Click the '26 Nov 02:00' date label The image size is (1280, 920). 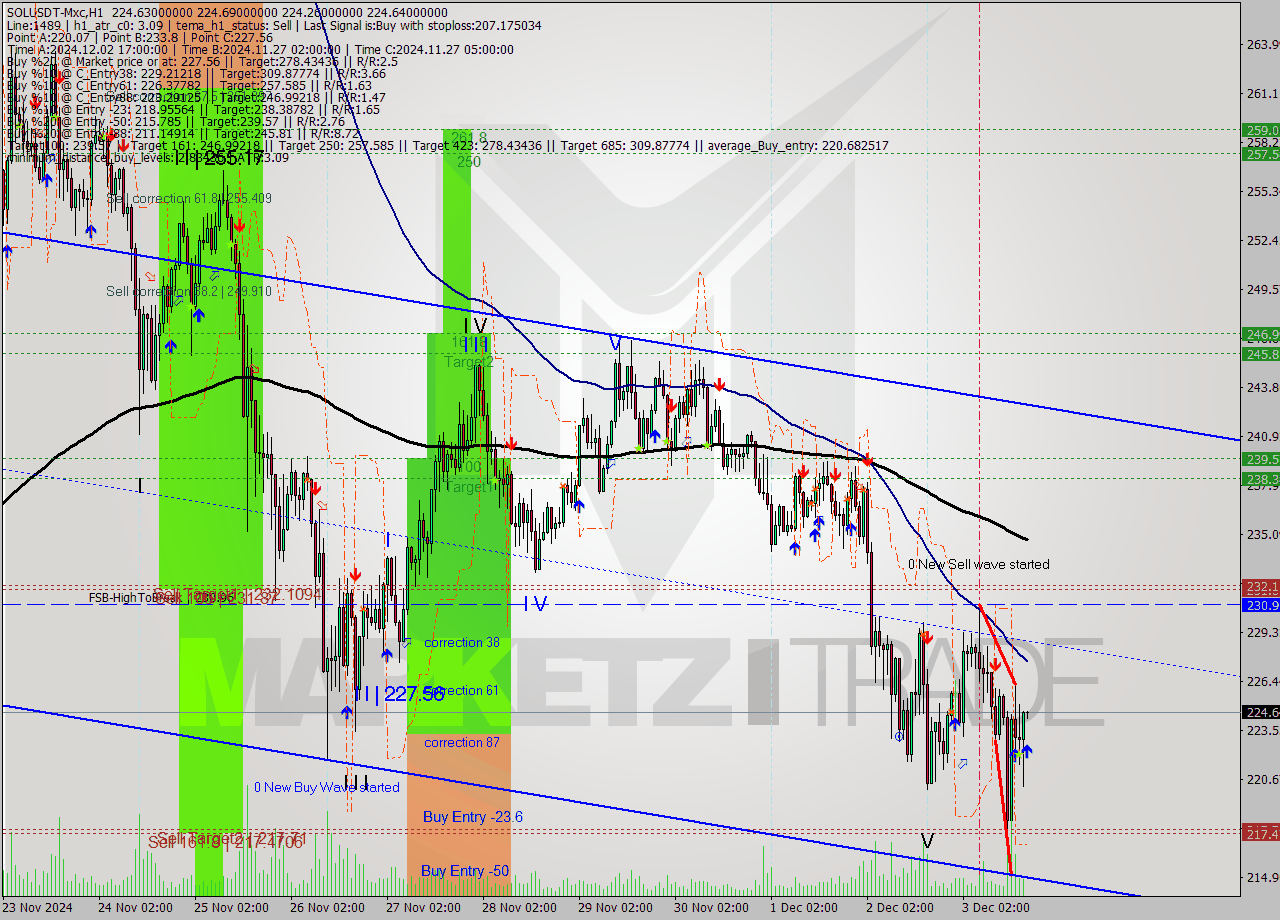pos(327,908)
